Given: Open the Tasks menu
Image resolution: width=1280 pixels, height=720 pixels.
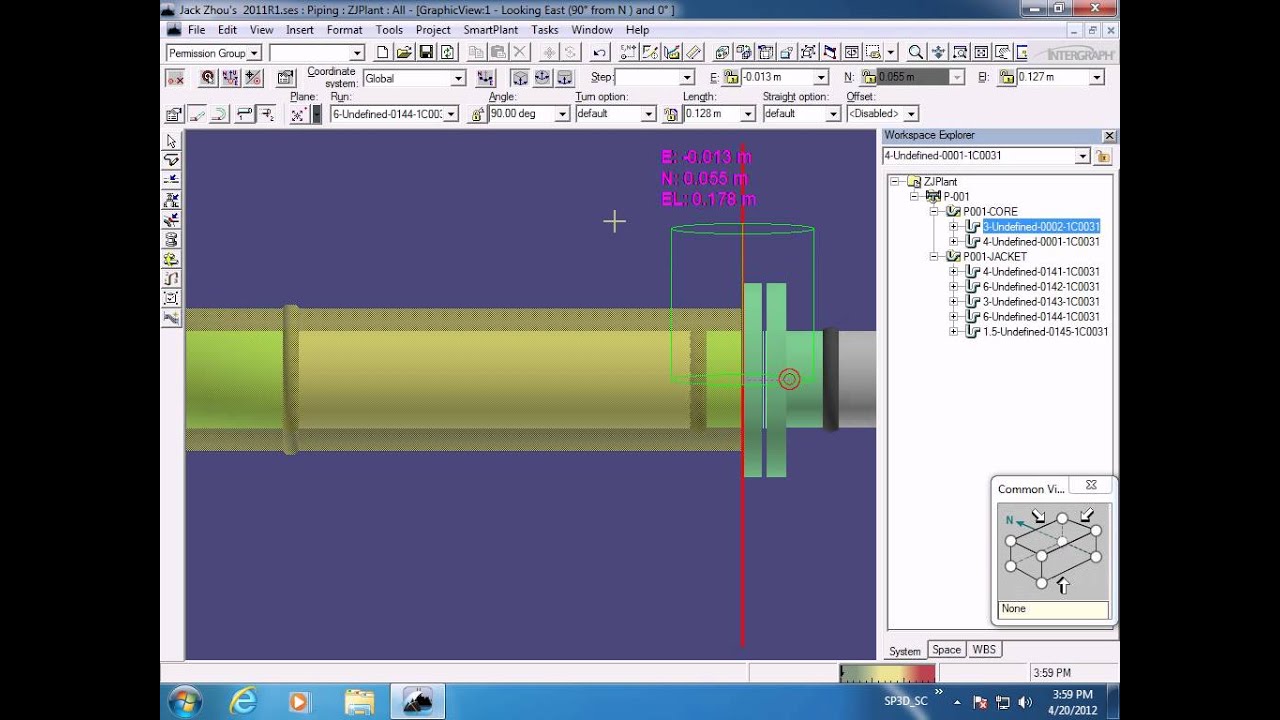Looking at the screenshot, I should coord(545,30).
